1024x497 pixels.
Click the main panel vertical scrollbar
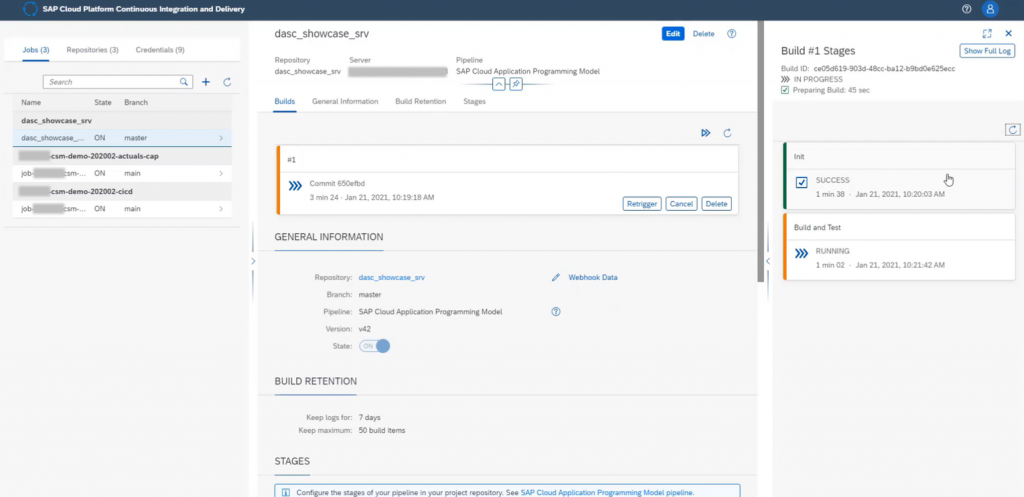point(760,151)
